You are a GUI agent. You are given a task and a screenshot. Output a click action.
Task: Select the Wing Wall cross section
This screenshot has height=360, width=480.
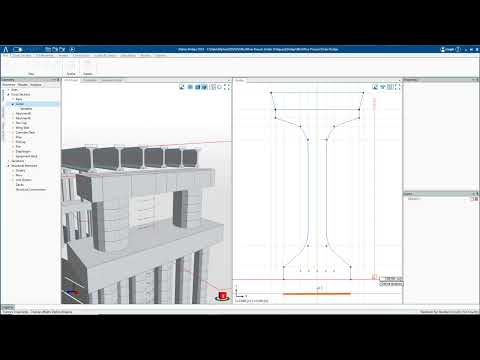(x=22, y=128)
